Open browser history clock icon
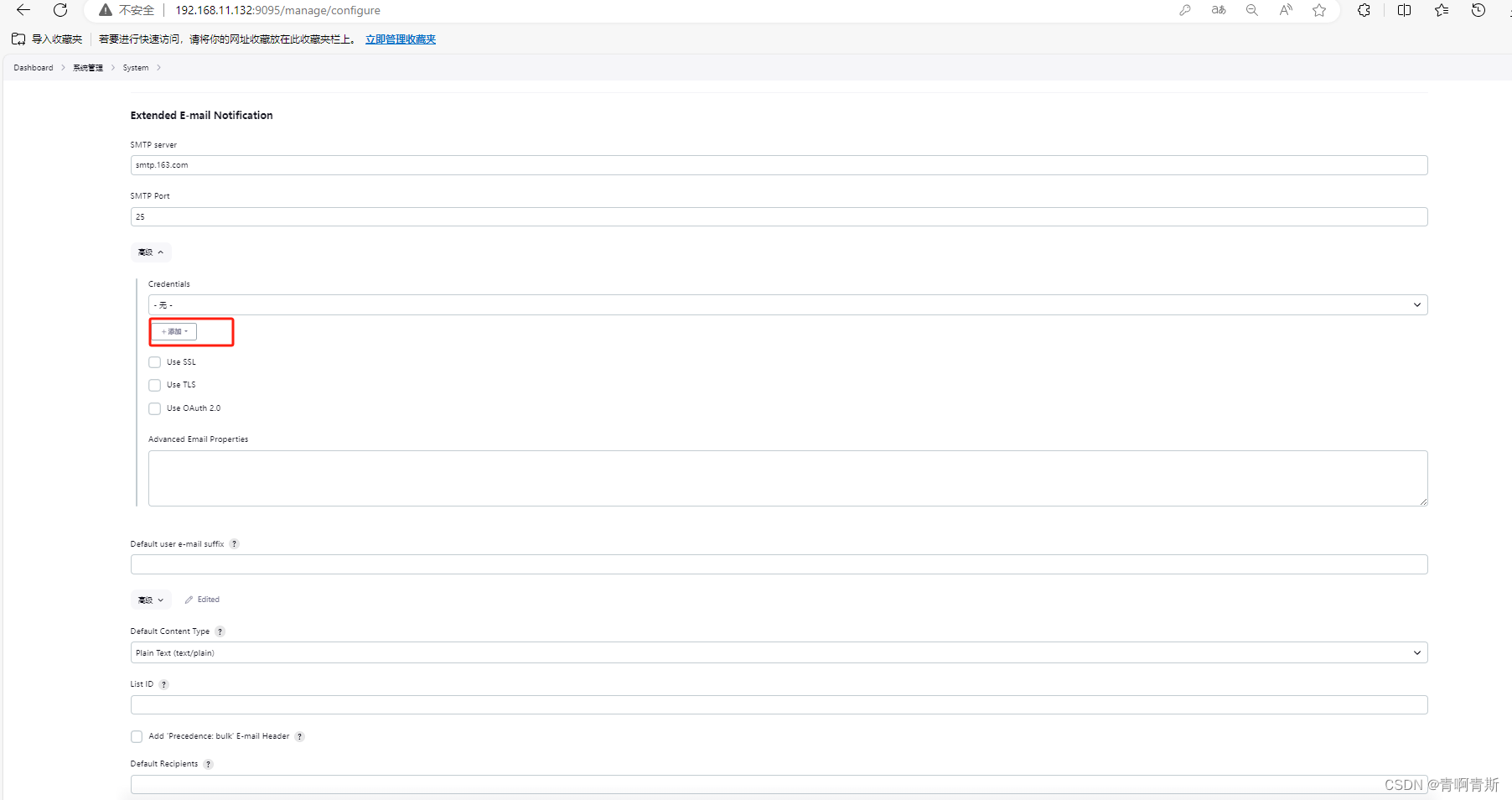 [x=1478, y=10]
